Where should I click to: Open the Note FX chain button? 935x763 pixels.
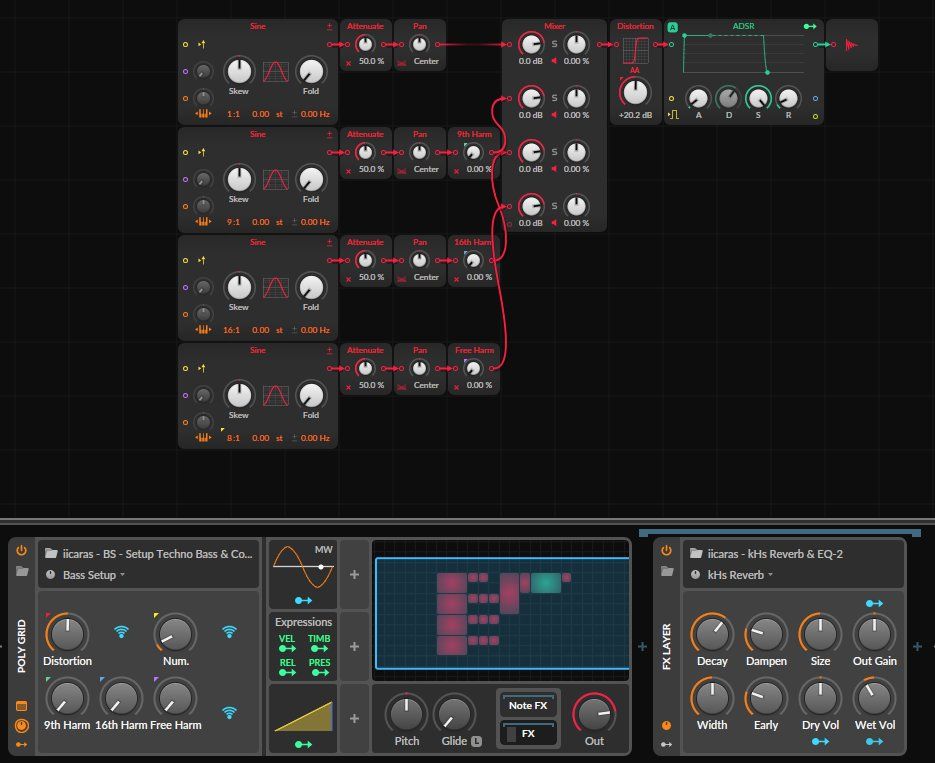(528, 705)
